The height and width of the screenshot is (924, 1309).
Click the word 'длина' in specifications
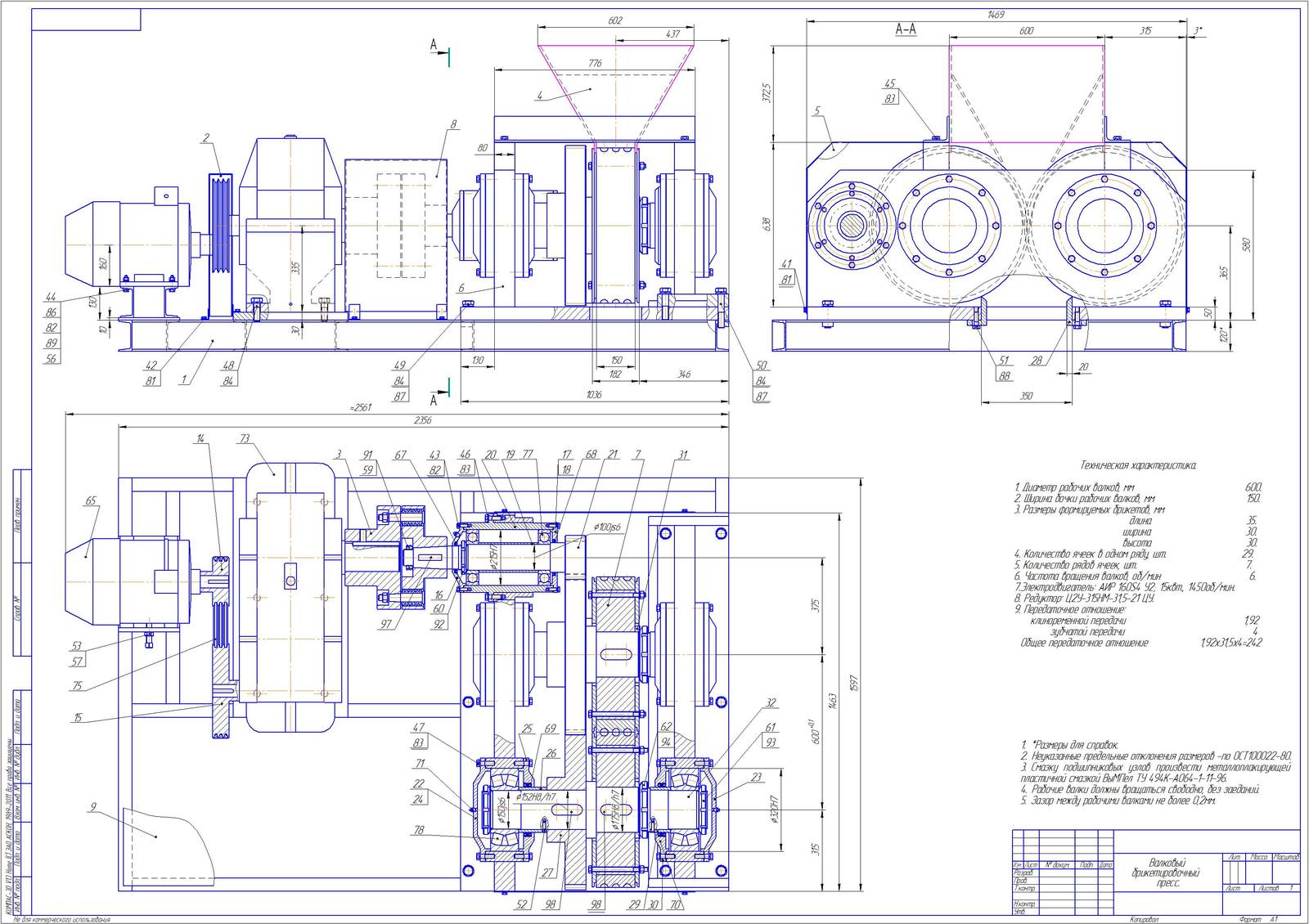pos(1140,521)
